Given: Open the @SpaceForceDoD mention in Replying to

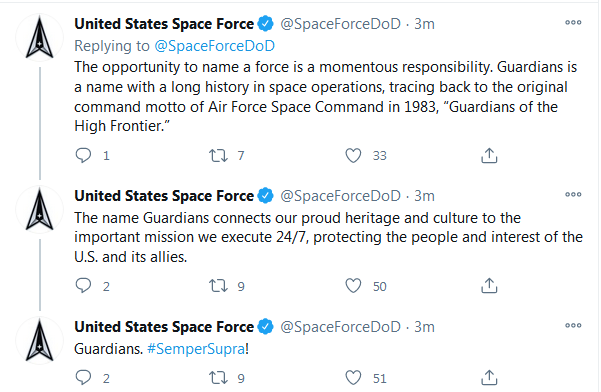Looking at the screenshot, I should 215,46.
